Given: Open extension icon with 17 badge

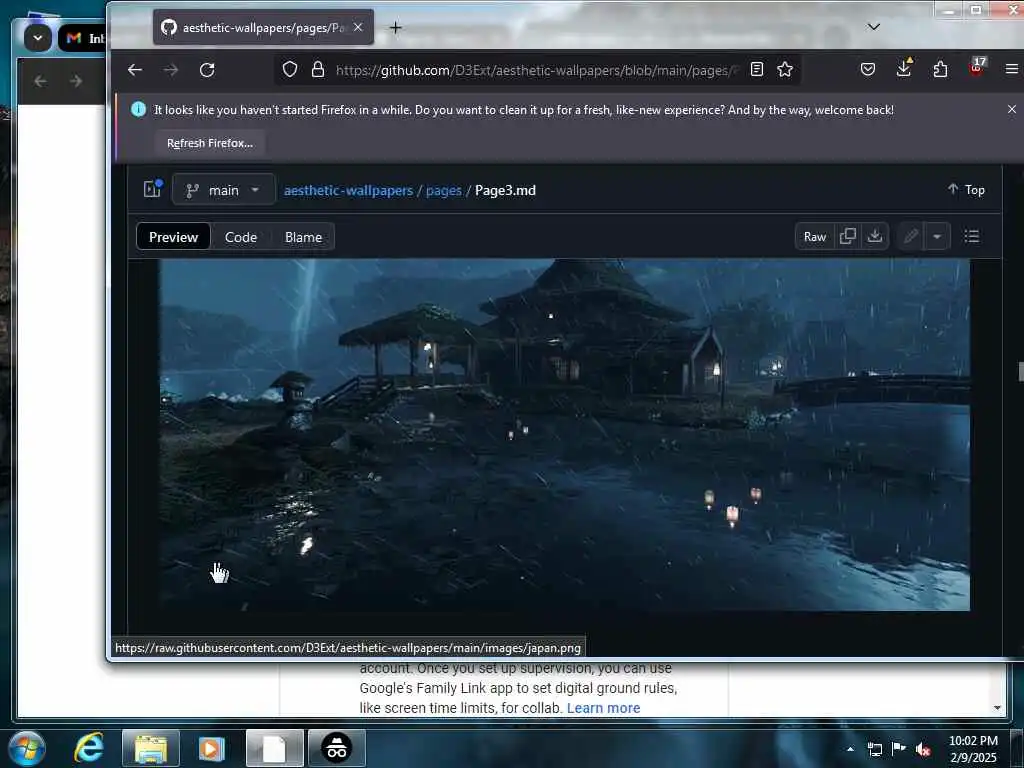Looking at the screenshot, I should (x=977, y=67).
